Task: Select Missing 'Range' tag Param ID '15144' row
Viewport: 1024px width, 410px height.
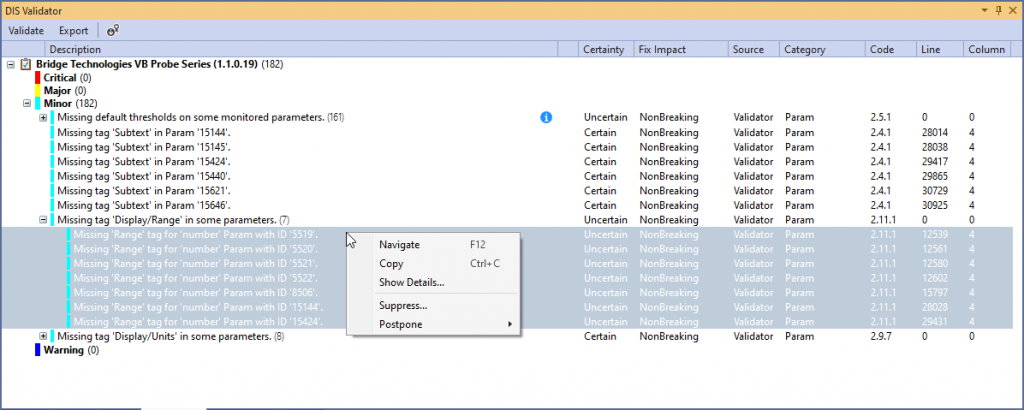Action: coord(507,307)
